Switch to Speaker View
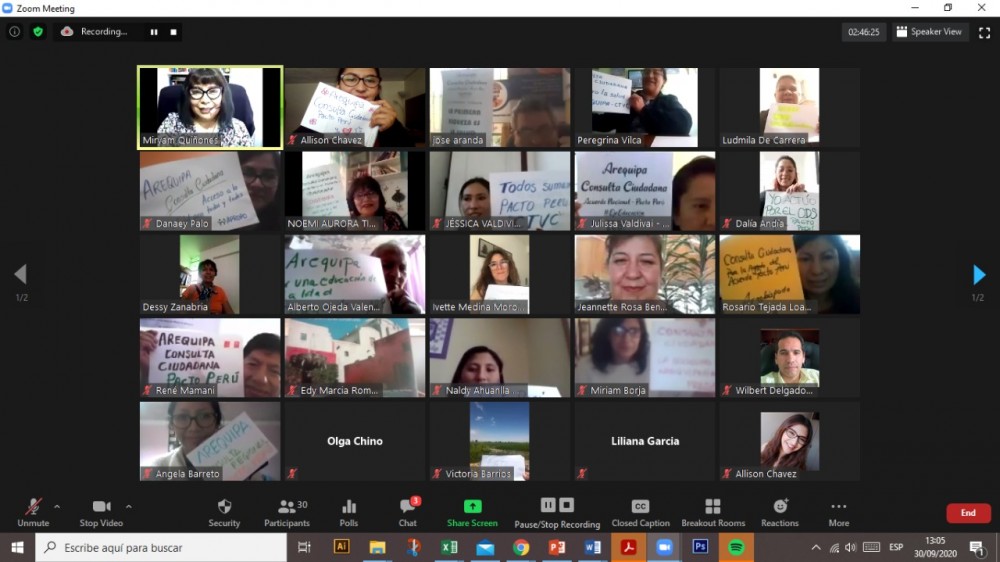 [929, 32]
